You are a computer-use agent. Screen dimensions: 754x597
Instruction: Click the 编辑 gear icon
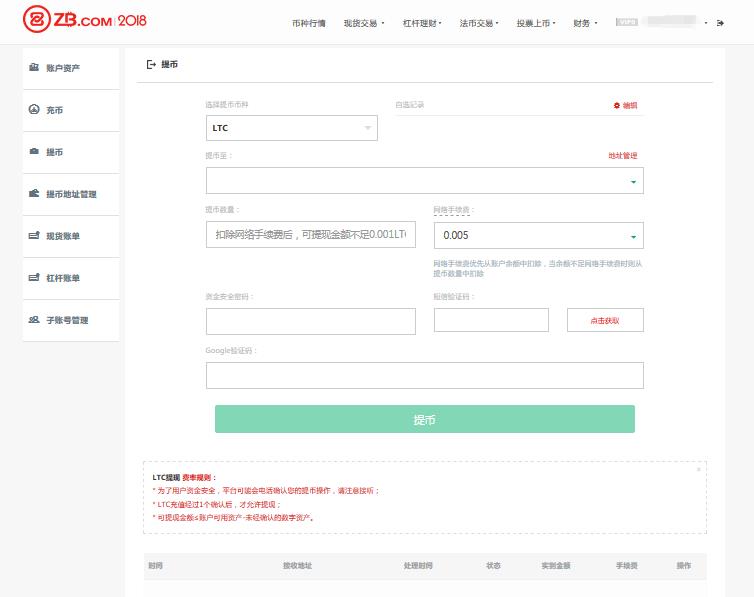(616, 105)
